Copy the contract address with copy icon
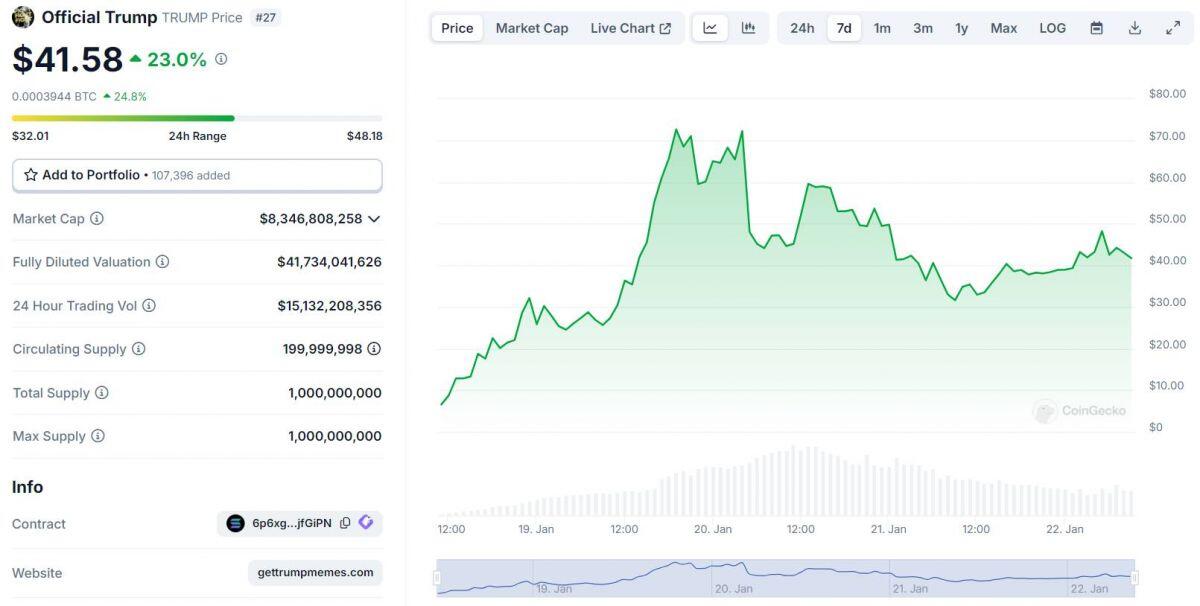The height and width of the screenshot is (606, 1200). point(345,523)
